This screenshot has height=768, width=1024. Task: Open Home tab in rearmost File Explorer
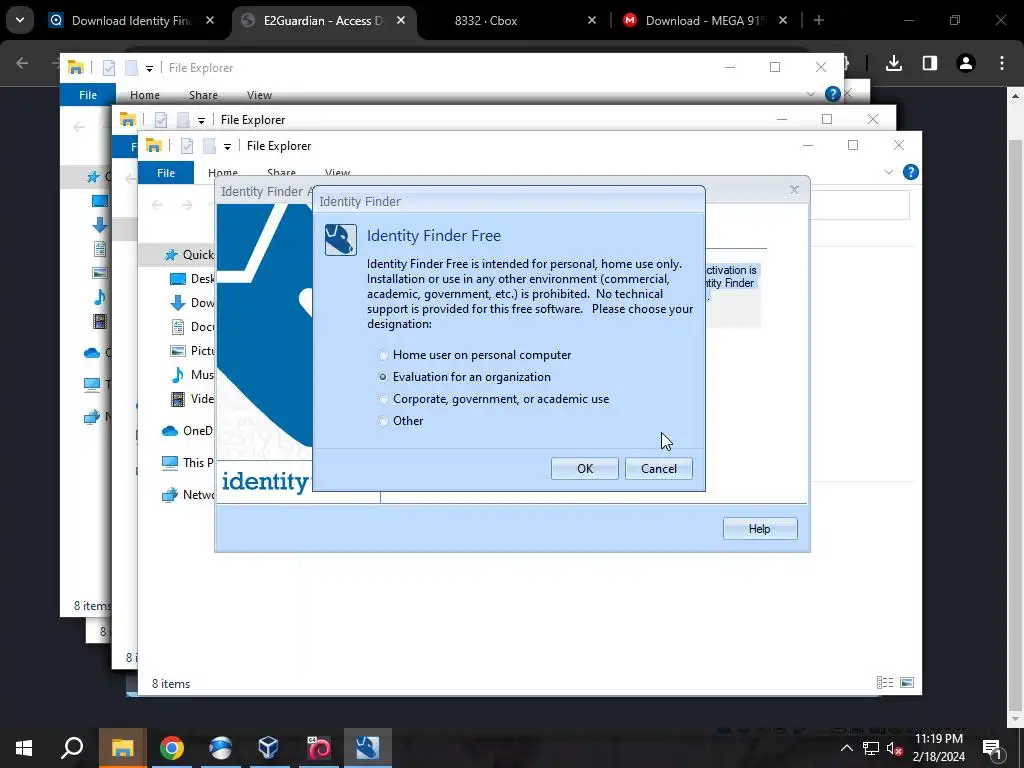pyautogui.click(x=145, y=95)
